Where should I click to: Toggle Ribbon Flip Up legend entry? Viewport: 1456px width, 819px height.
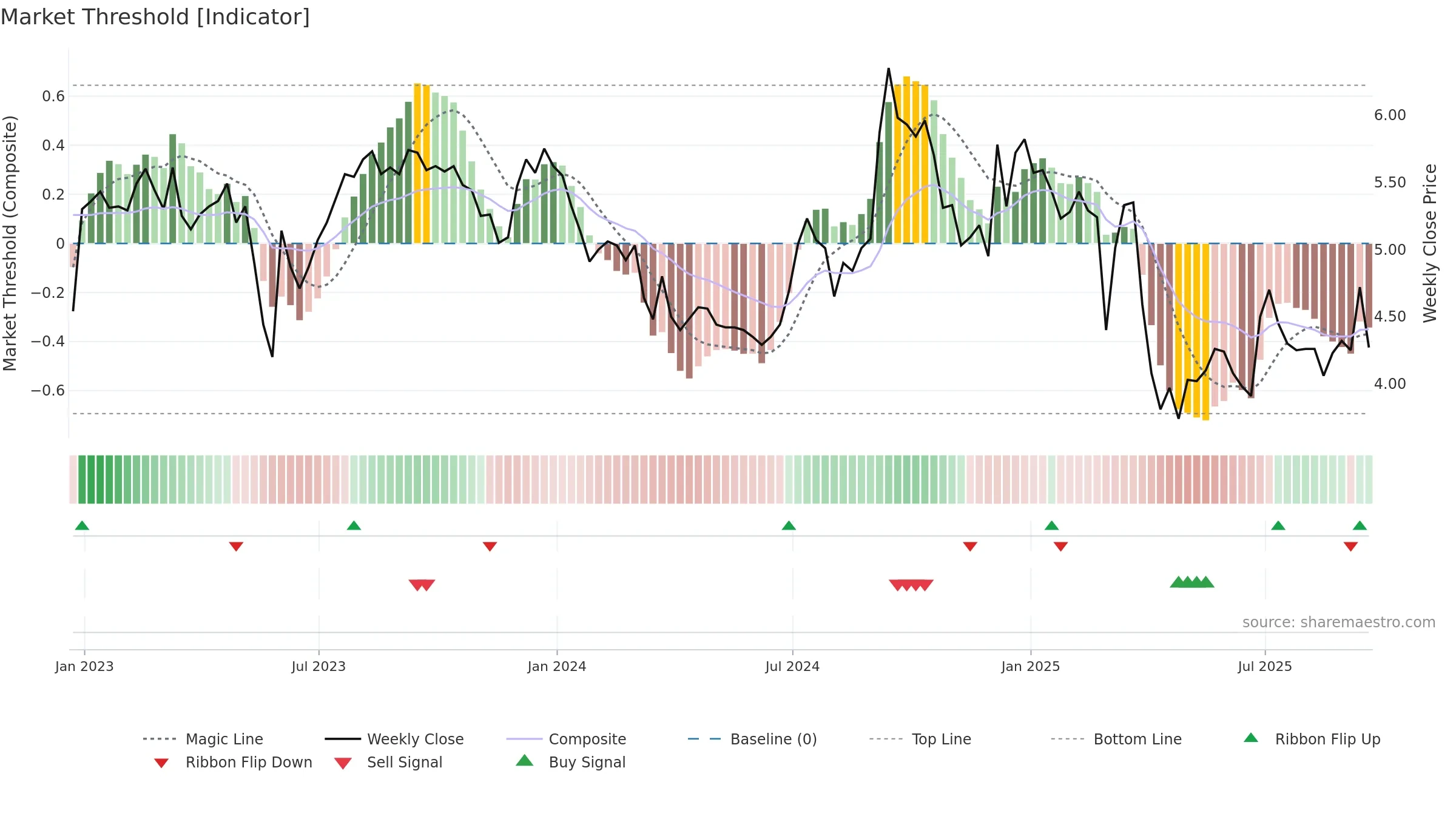(x=1312, y=739)
